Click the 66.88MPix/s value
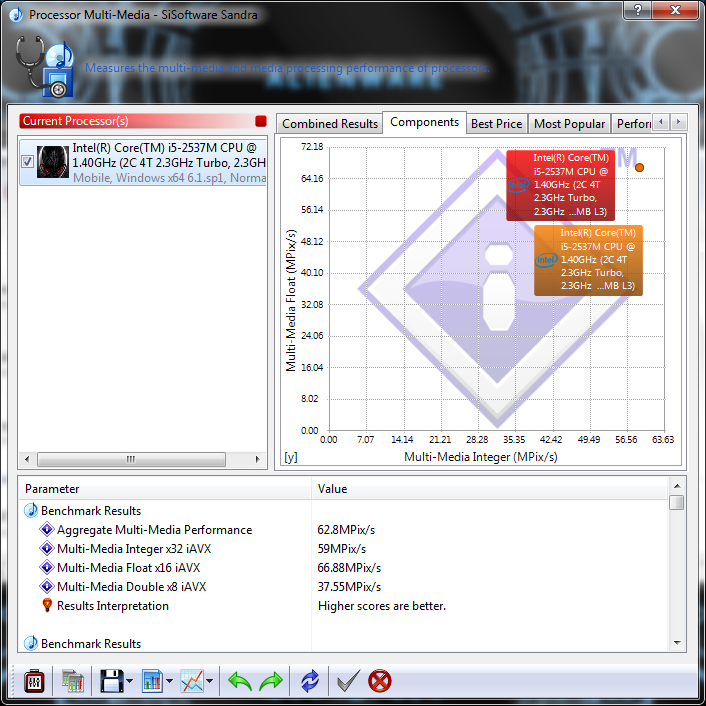Screen dimensions: 706x706 [x=349, y=568]
